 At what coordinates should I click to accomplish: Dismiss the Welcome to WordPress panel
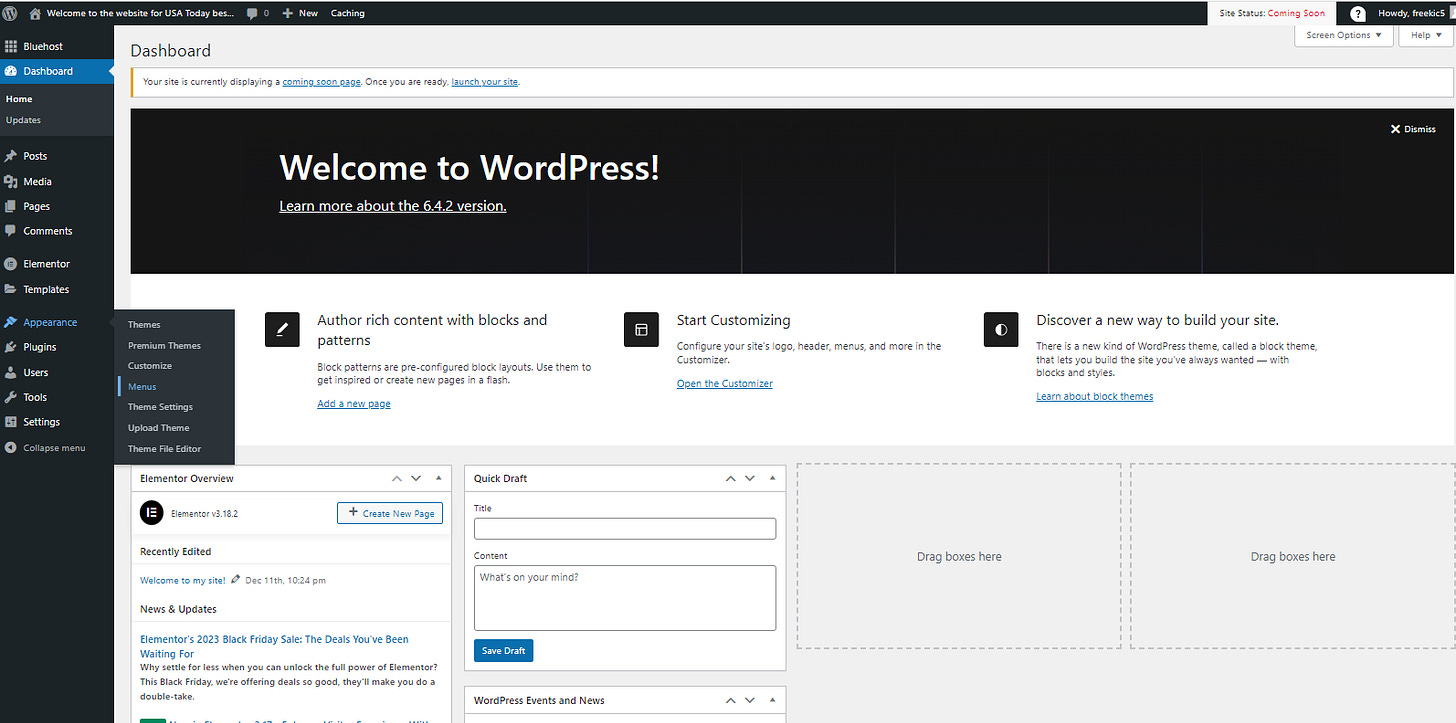pyautogui.click(x=1413, y=129)
